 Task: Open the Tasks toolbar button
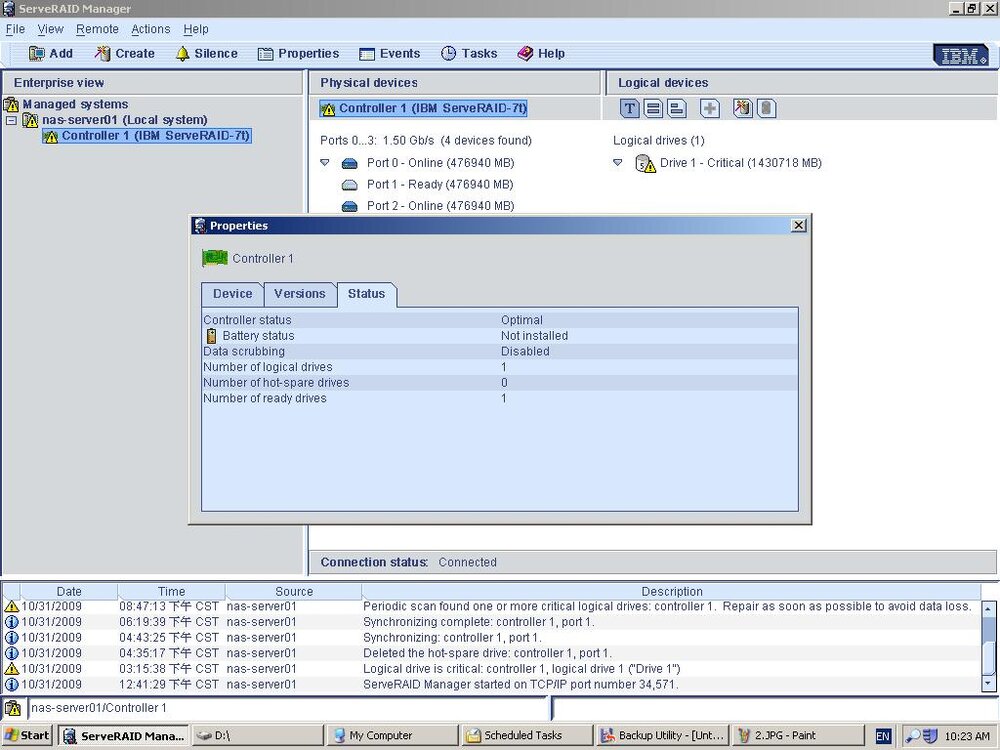tap(469, 54)
